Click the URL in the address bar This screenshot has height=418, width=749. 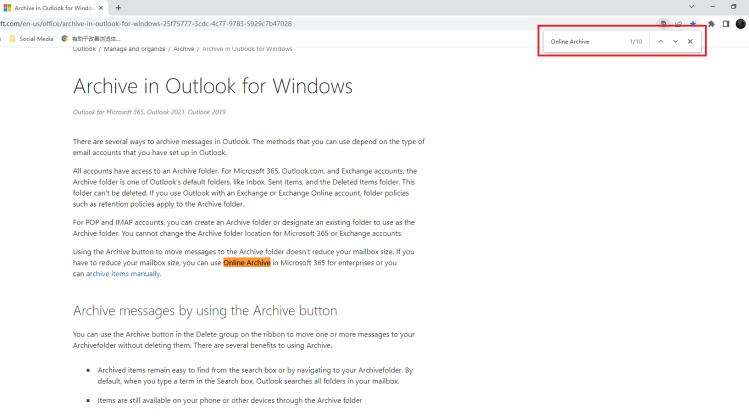(x=150, y=23)
